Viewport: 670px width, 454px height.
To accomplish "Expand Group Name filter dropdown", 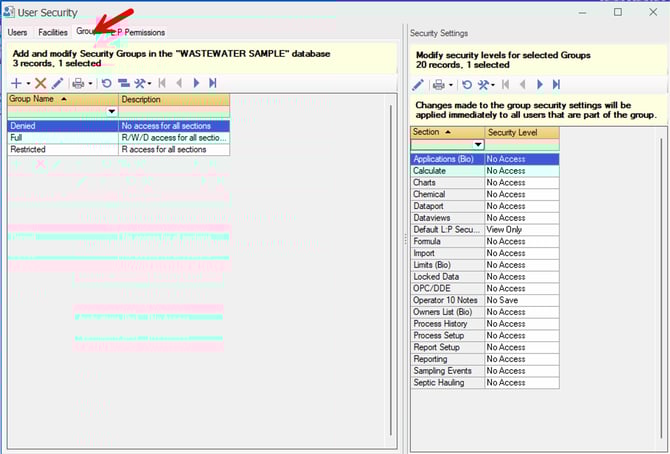I will coord(110,113).
